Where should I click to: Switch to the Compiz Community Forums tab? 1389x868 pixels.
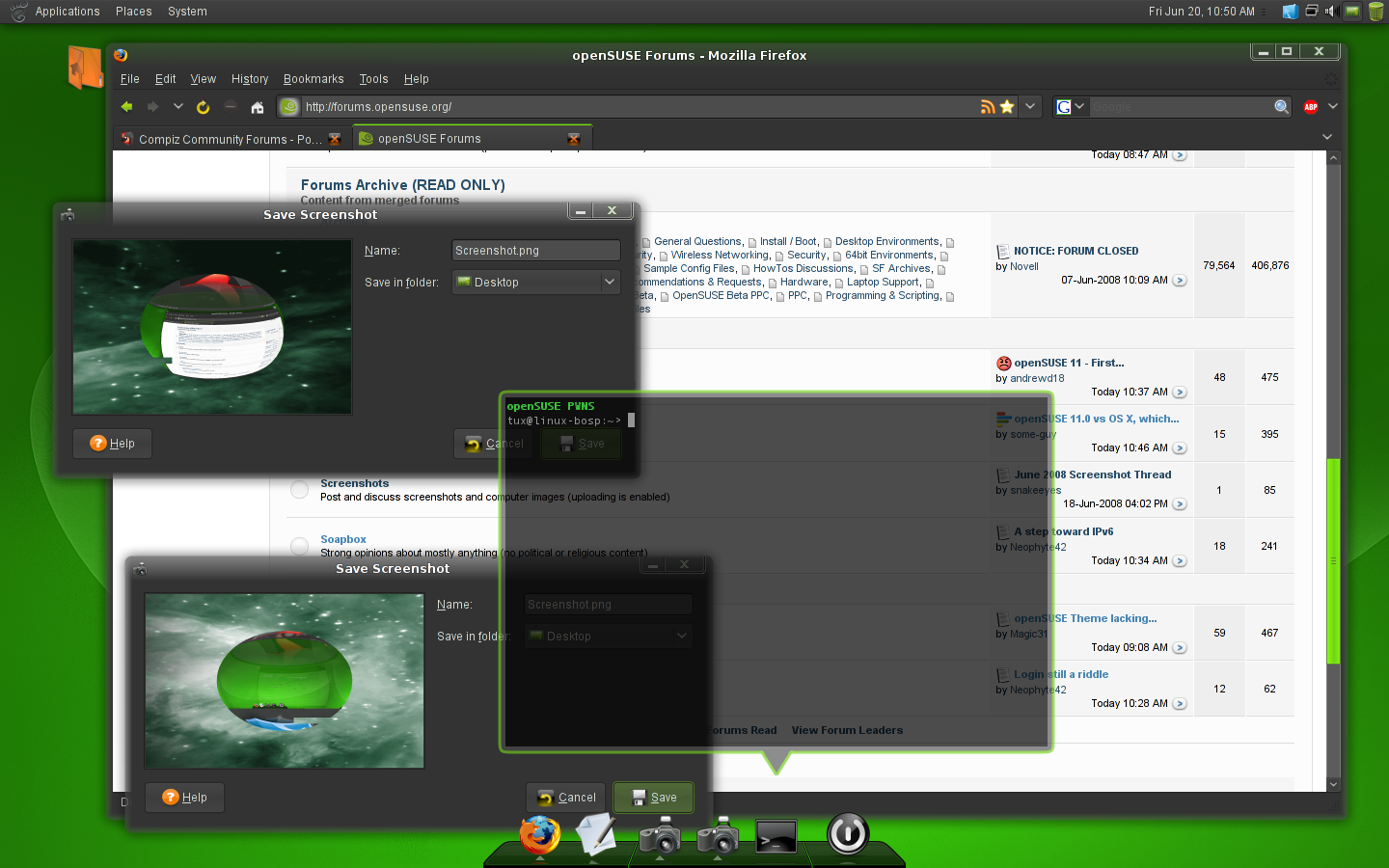click(x=231, y=139)
